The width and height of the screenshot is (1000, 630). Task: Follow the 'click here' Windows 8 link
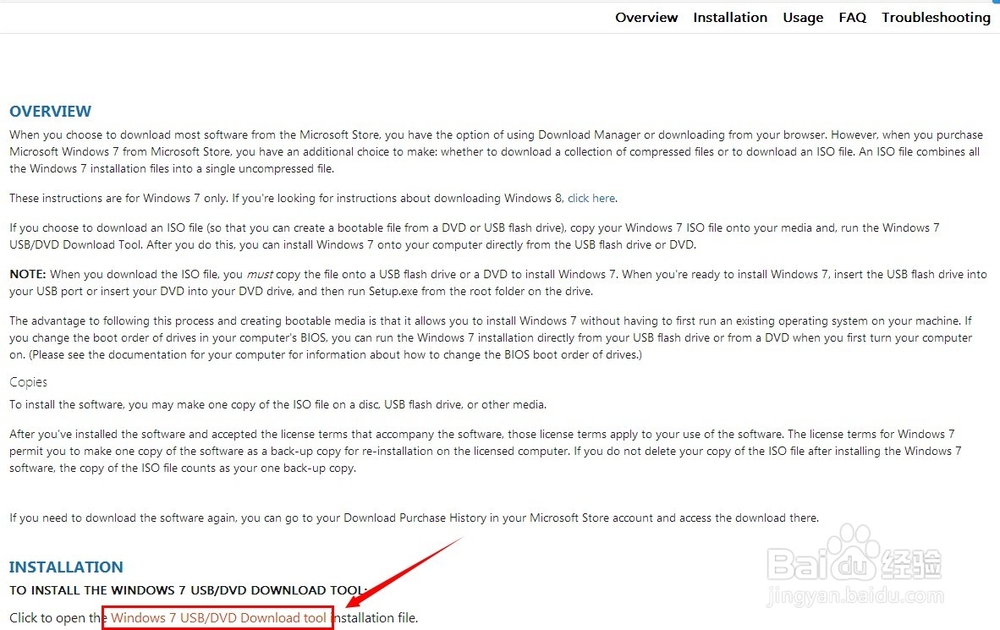tap(591, 198)
